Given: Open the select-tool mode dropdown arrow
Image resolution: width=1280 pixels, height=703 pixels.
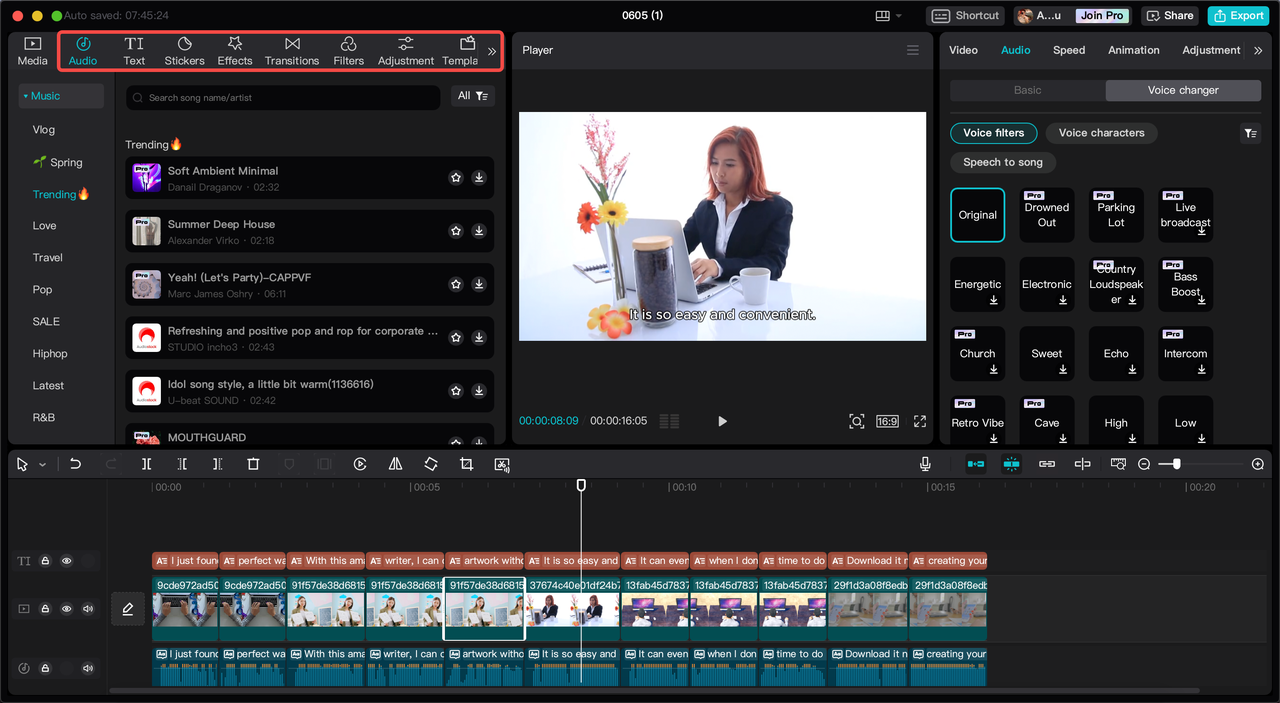Looking at the screenshot, I should pyautogui.click(x=42, y=465).
